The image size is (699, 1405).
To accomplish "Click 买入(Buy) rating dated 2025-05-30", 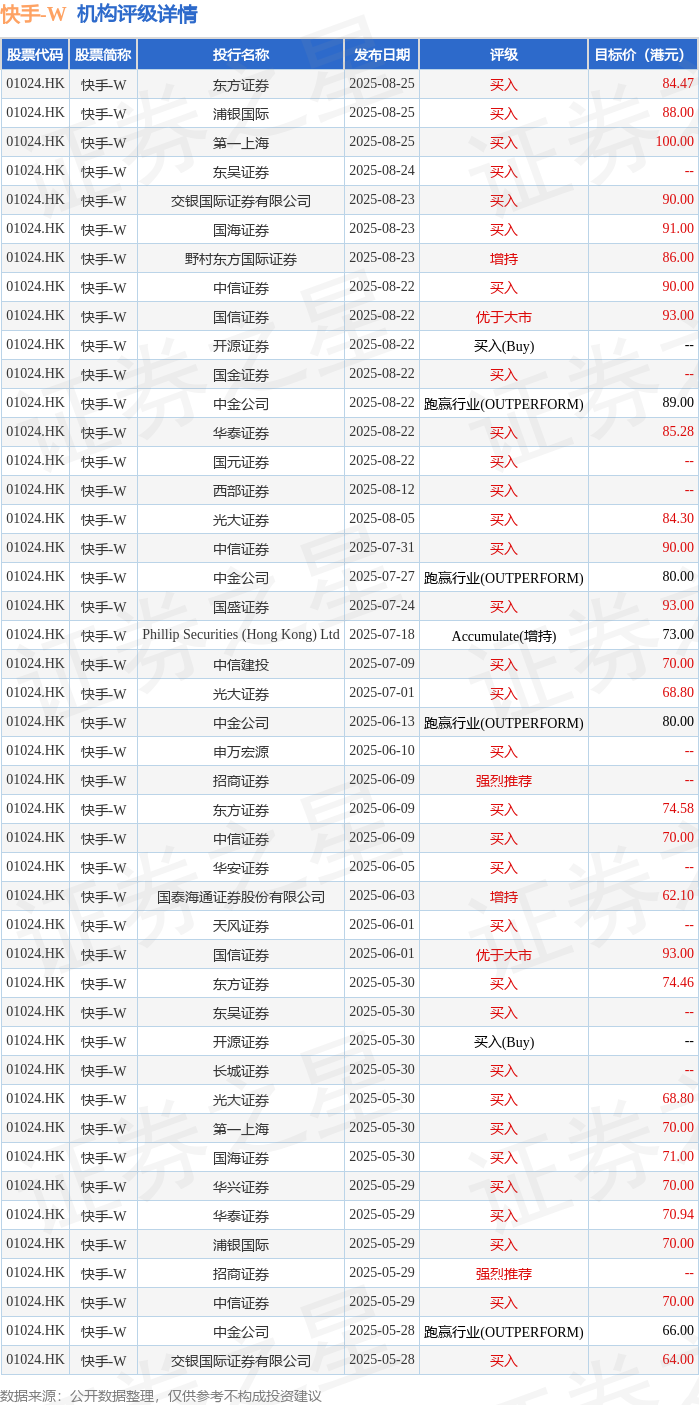I will pyautogui.click(x=503, y=1042).
